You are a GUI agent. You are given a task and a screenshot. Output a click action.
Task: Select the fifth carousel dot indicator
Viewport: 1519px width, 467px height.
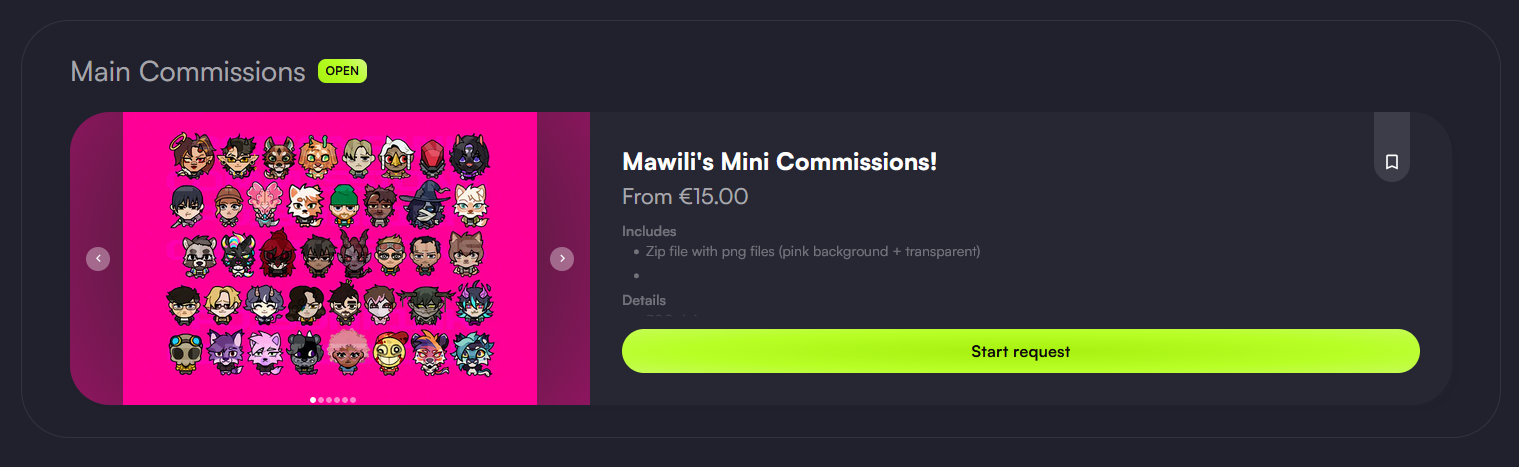coord(345,400)
